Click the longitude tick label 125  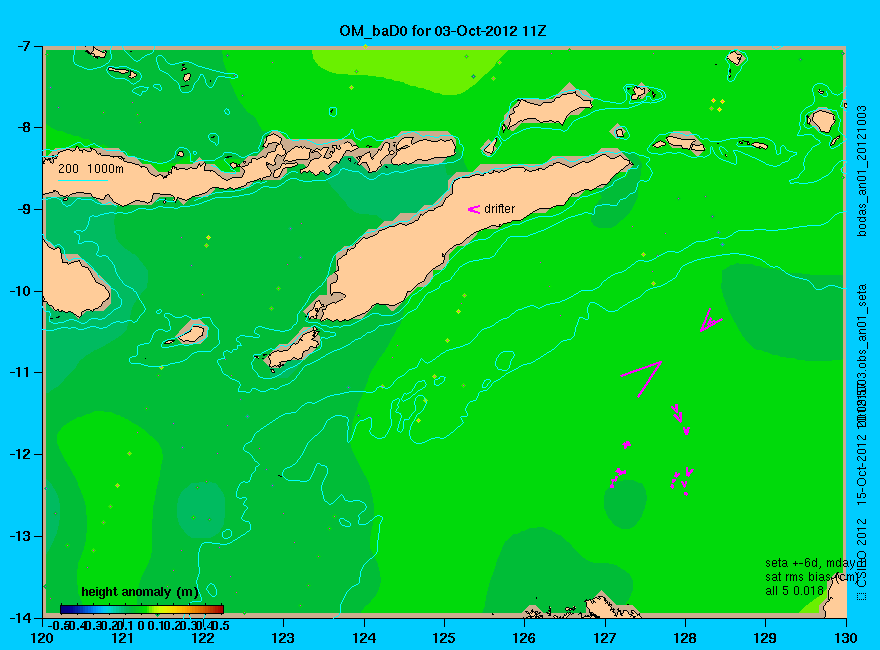(444, 638)
